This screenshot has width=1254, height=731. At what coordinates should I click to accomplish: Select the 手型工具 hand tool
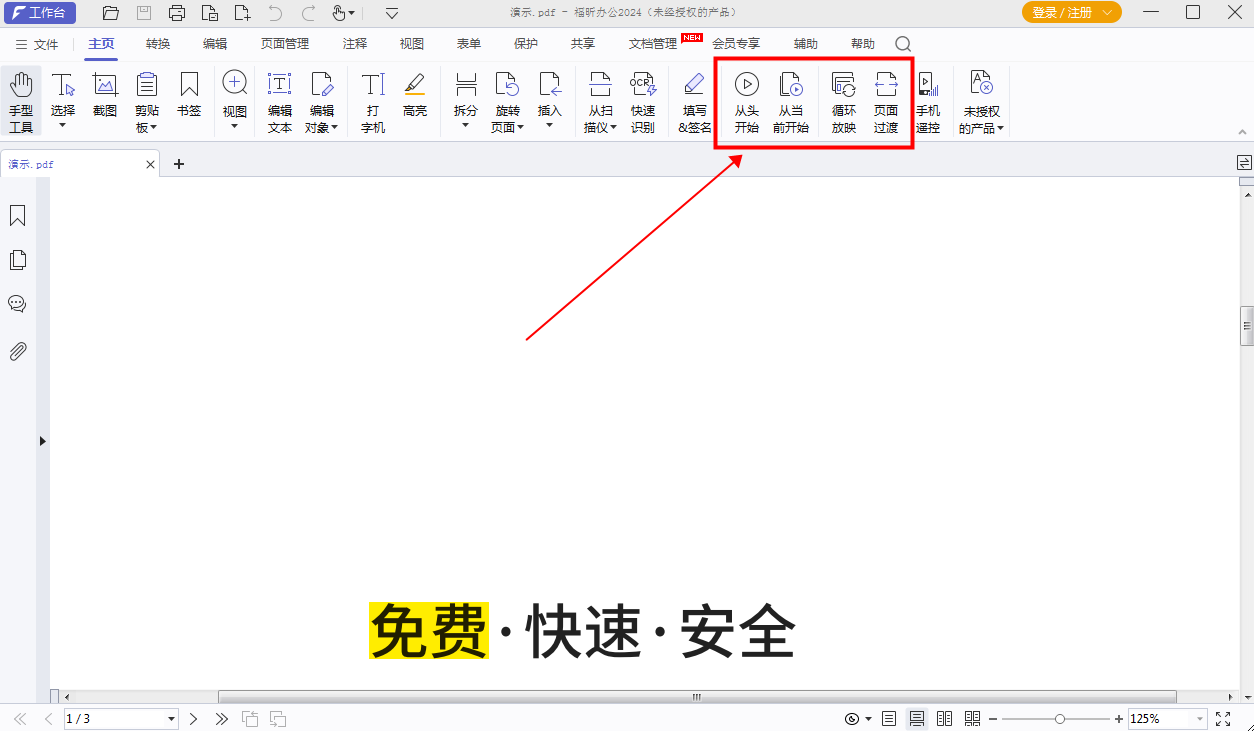tap(21, 100)
